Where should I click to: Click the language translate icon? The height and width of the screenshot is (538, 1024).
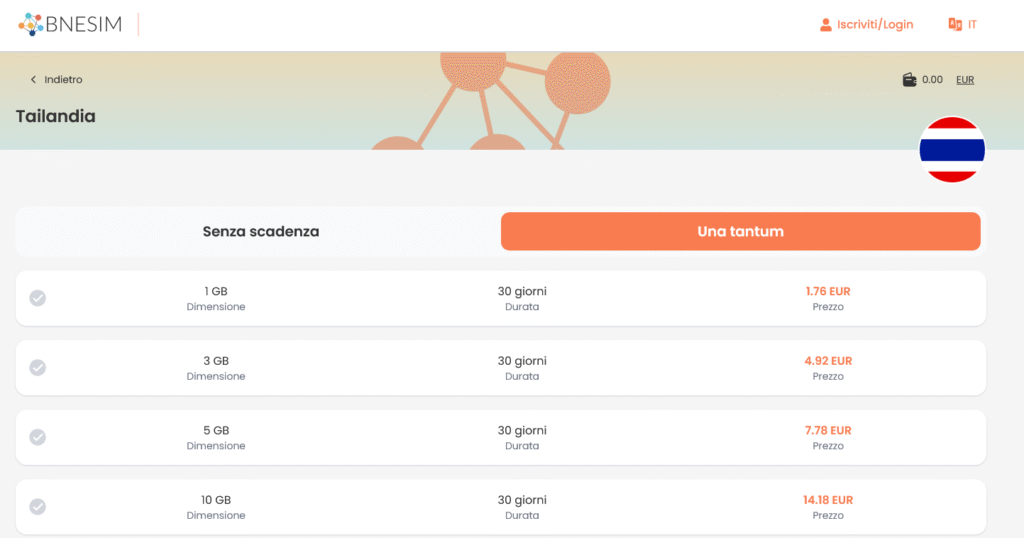955,24
